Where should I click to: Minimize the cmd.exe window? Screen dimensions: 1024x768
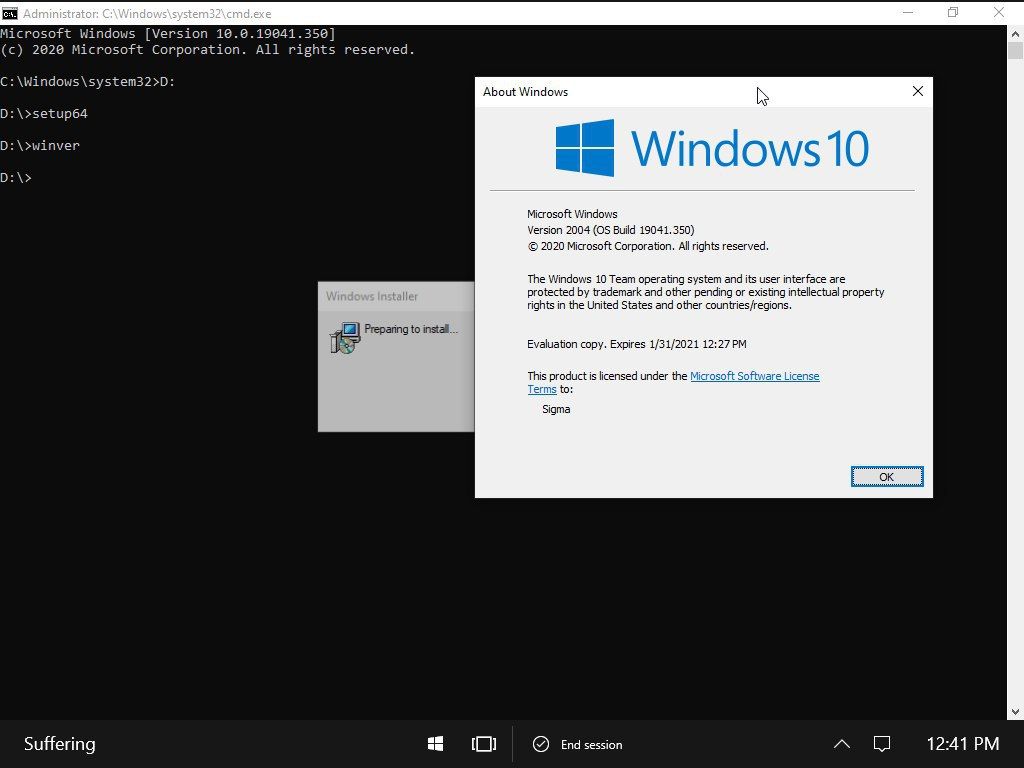(x=908, y=12)
